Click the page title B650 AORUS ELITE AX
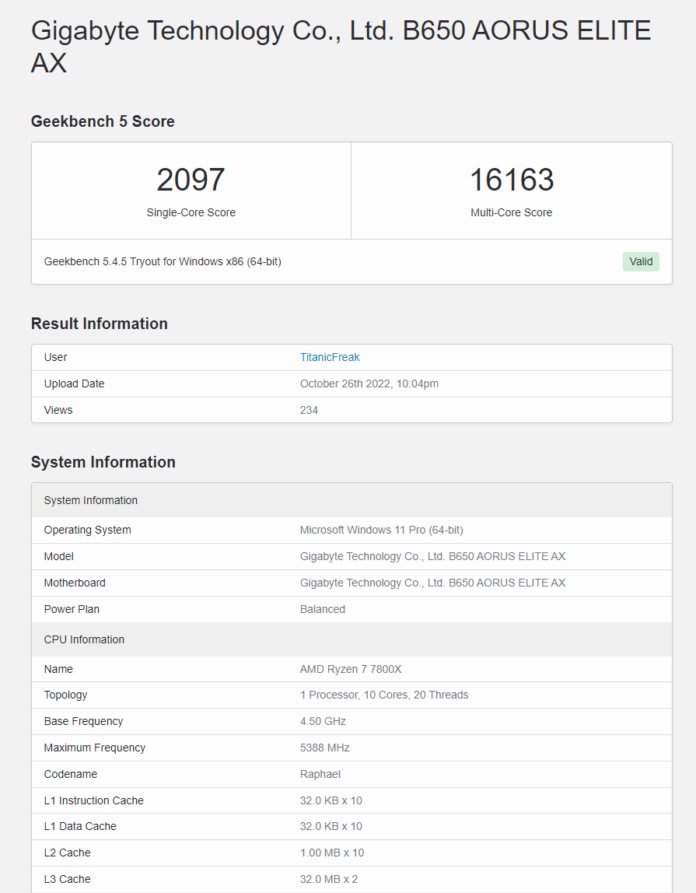Image resolution: width=696 pixels, height=893 pixels. (x=341, y=46)
